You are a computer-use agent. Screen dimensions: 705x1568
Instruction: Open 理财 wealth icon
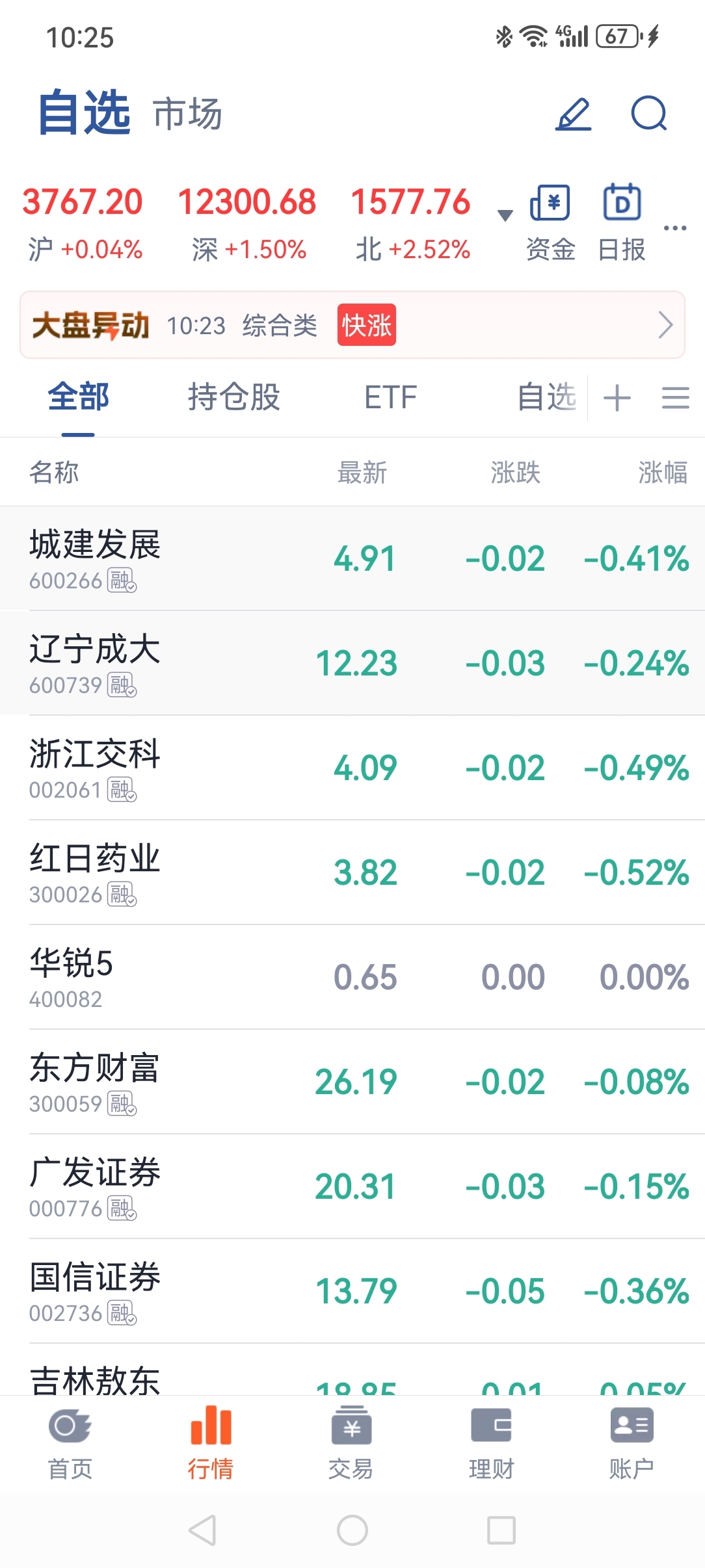coord(492,1425)
